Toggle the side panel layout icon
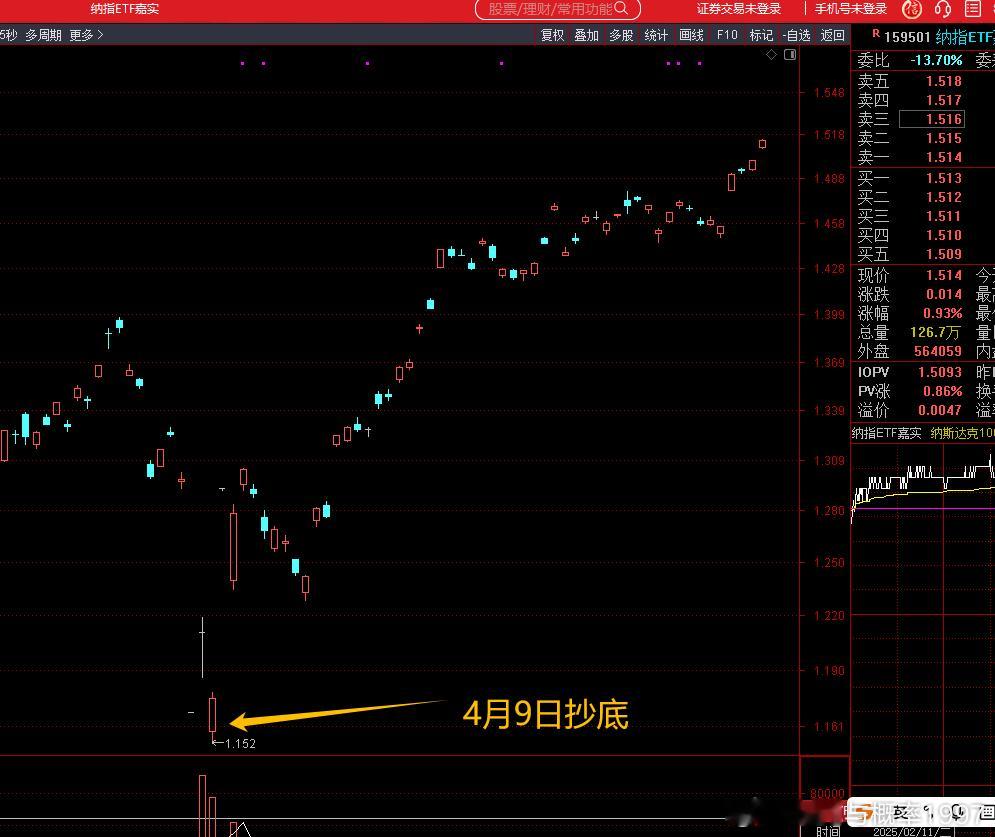This screenshot has height=837, width=995. (790, 55)
